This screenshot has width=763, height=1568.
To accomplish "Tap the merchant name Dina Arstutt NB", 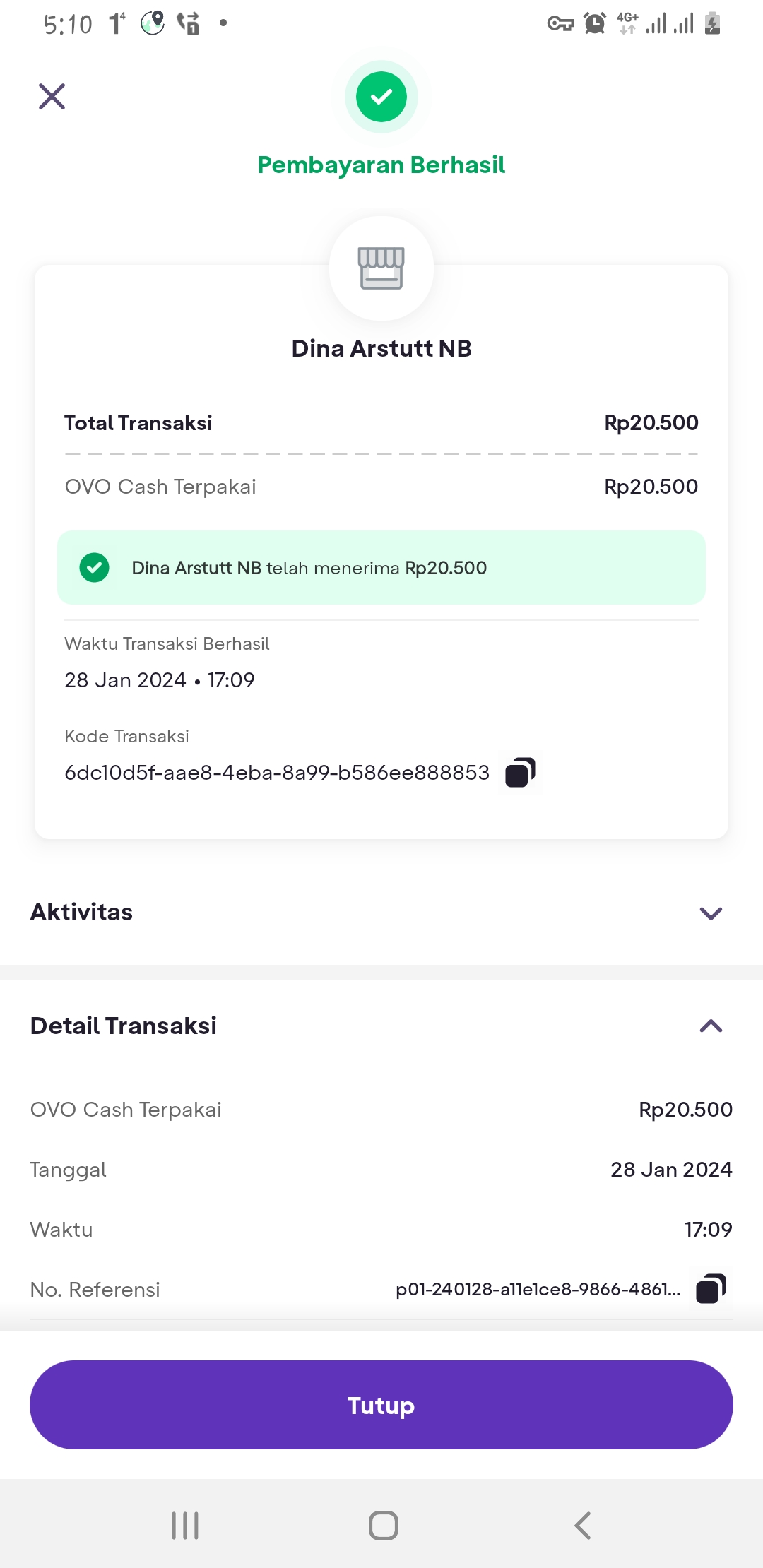I will coord(381,348).
